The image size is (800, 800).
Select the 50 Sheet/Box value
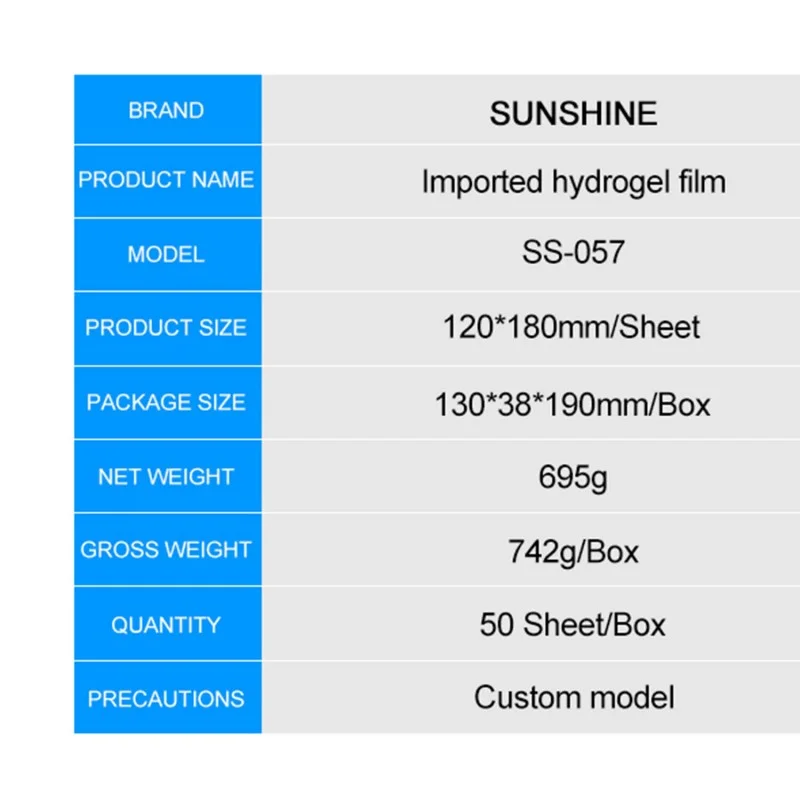click(x=572, y=624)
